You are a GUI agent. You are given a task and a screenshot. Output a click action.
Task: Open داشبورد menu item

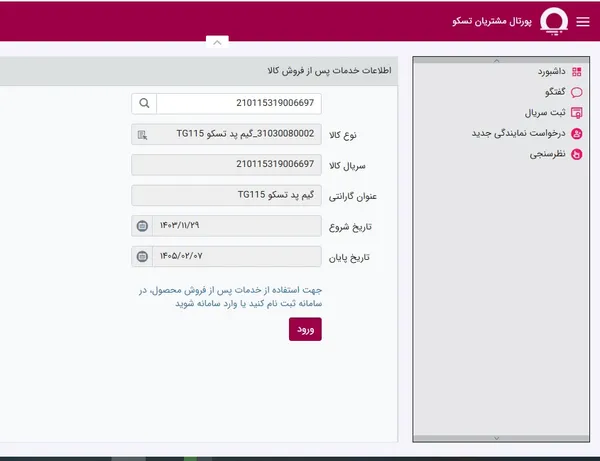click(x=551, y=72)
